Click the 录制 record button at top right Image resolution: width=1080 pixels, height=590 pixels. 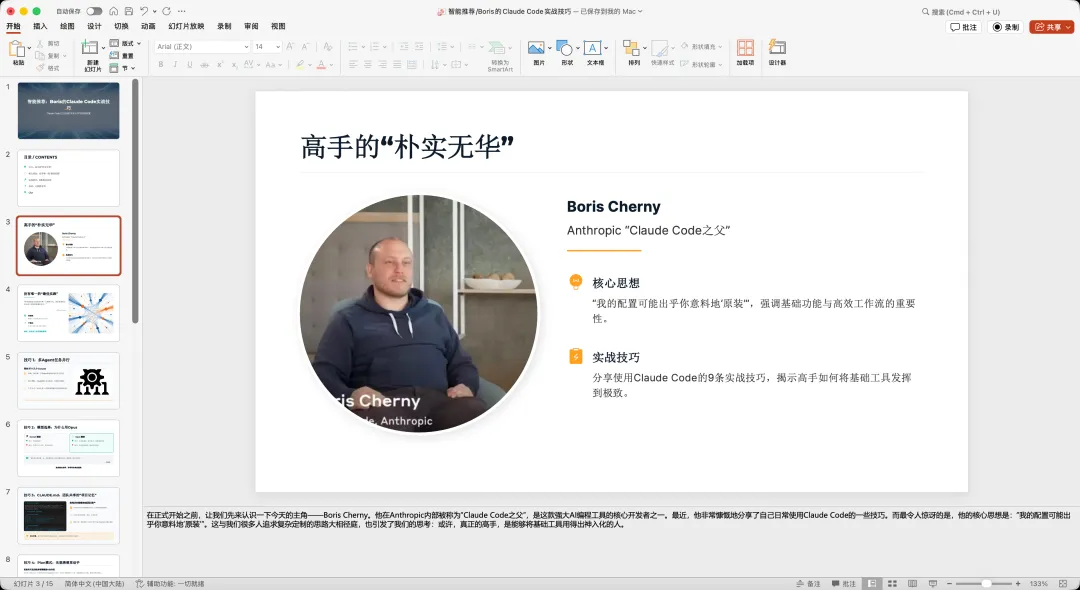[x=1006, y=27]
